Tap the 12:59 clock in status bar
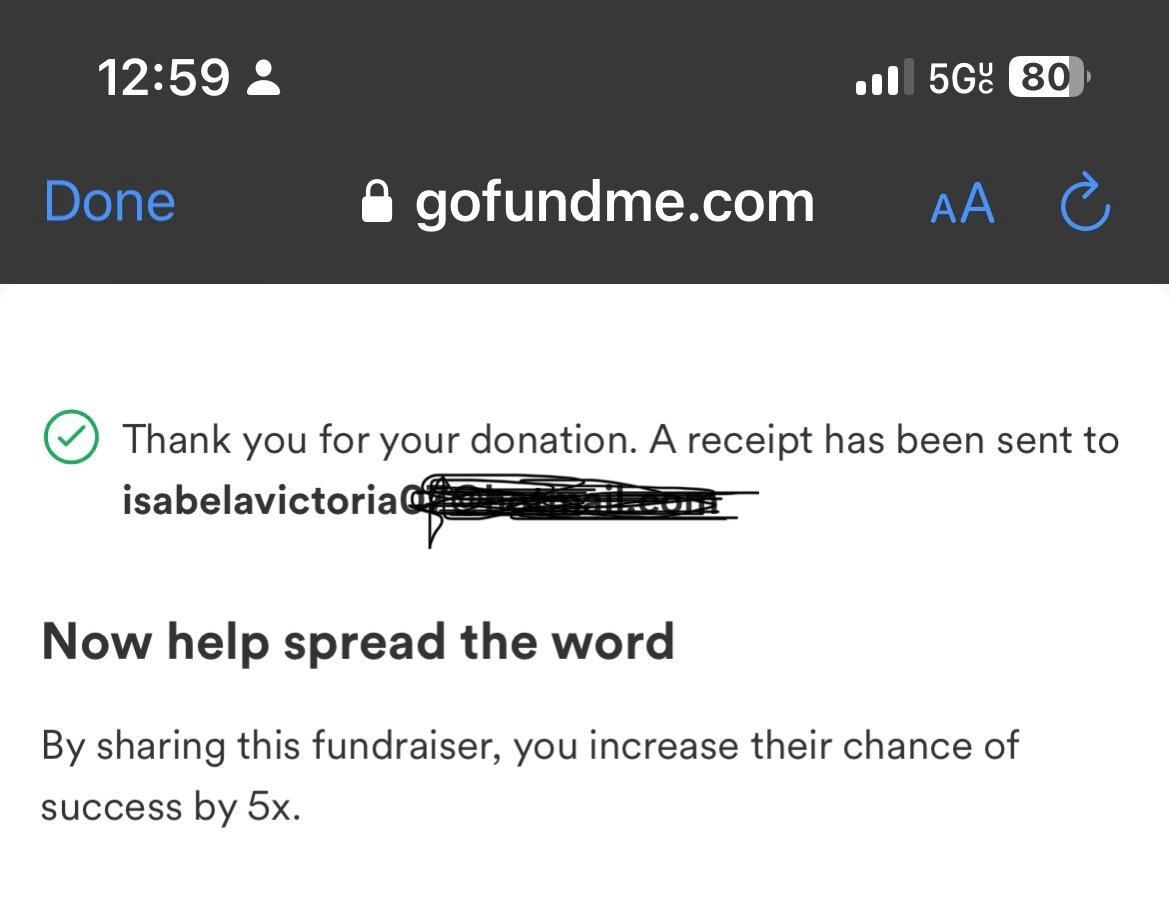 [x=164, y=77]
